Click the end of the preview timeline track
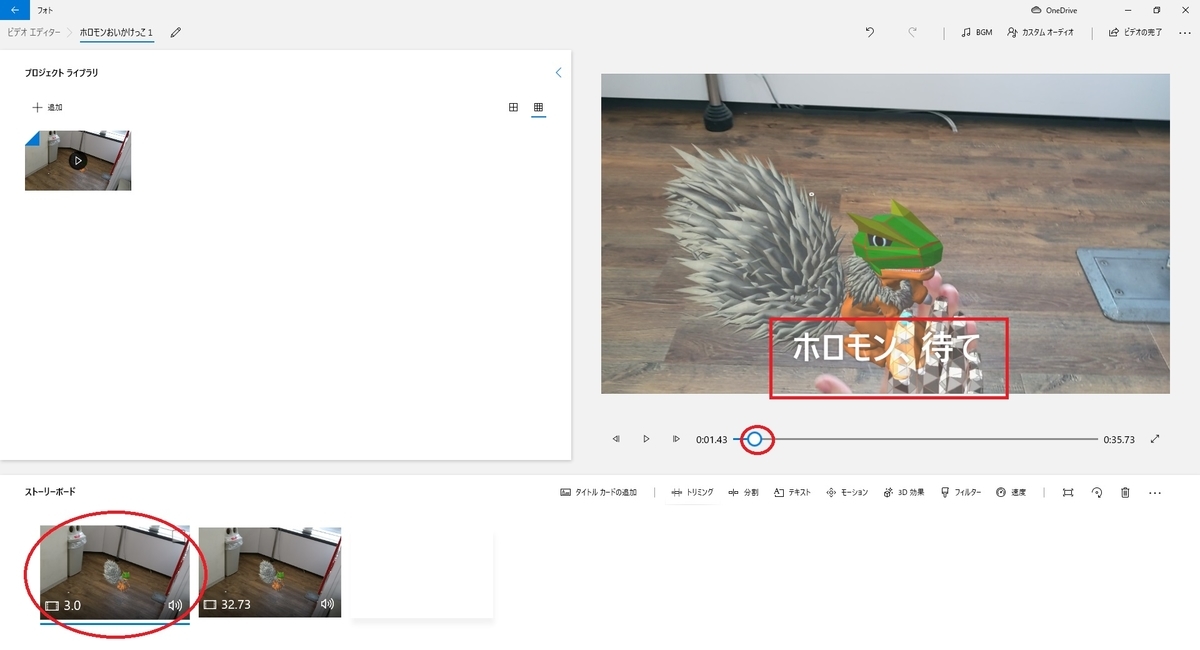Viewport: 1200px width, 650px height. [x=1096, y=438]
